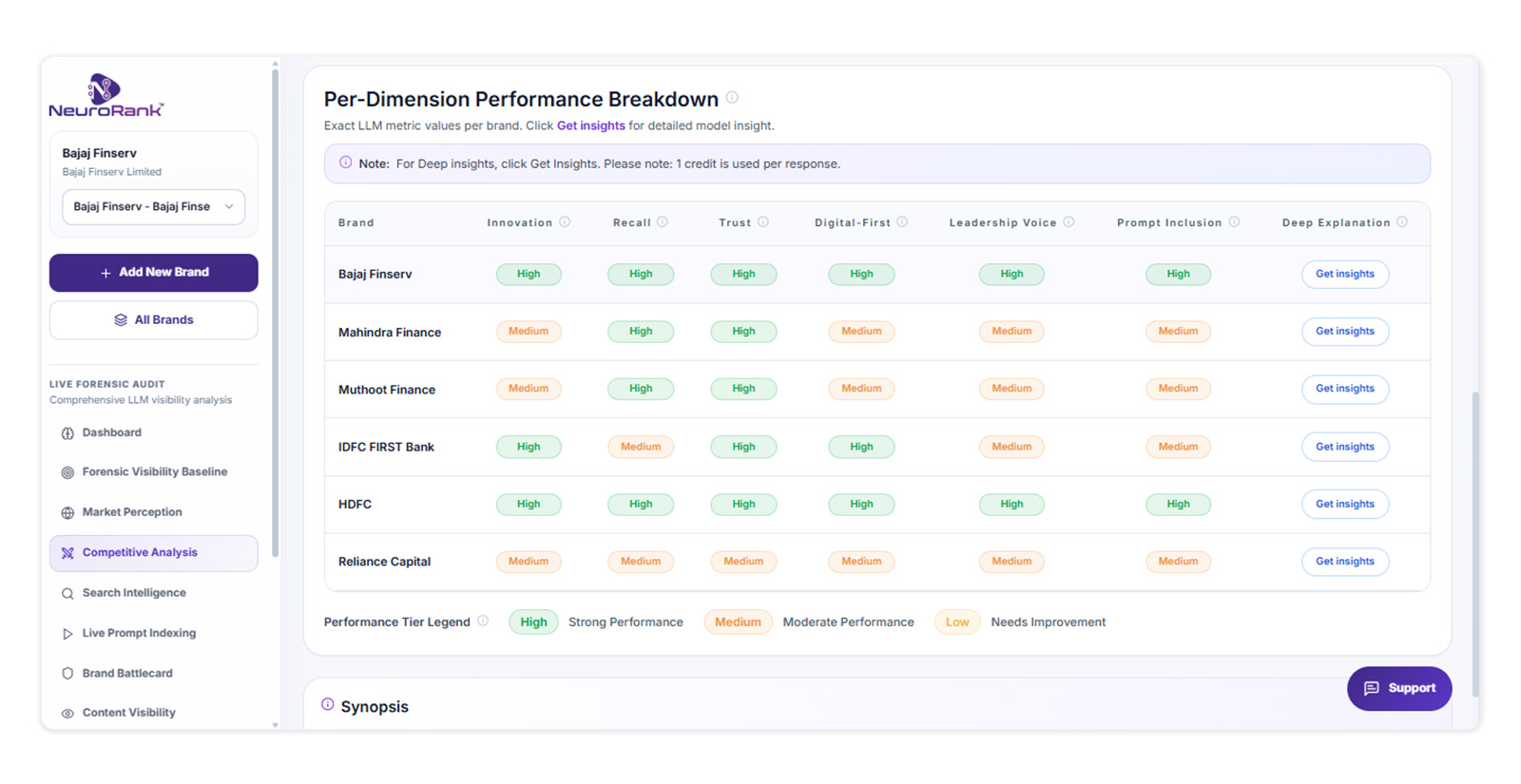Click Prompt Inclusion info icon
Image resolution: width=1521 pixels, height=784 pixels.
coord(1234,222)
